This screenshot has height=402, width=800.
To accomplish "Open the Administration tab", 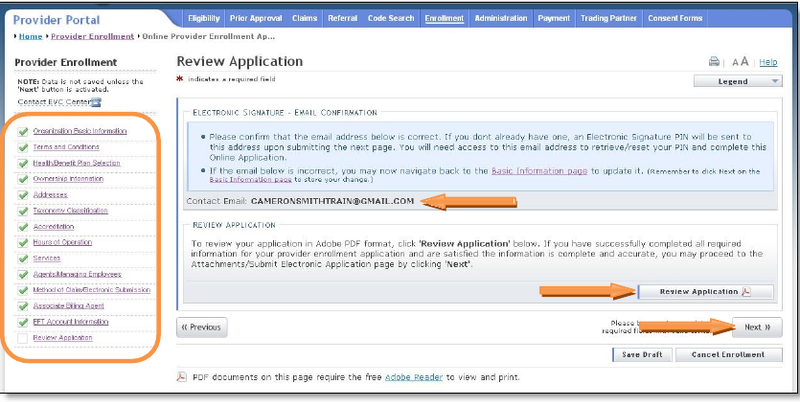I will [501, 18].
